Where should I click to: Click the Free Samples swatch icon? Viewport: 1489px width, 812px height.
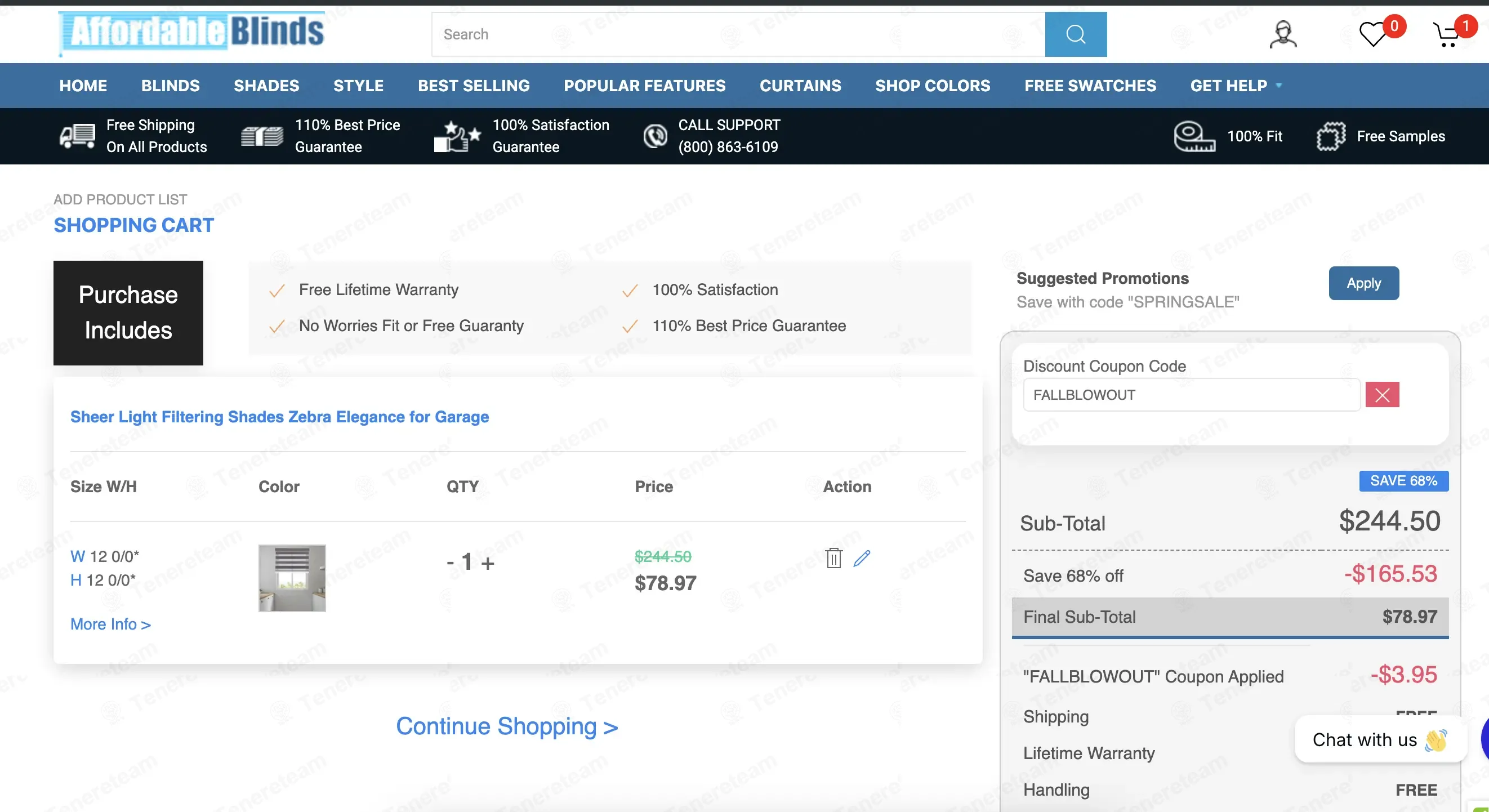pos(1331,136)
